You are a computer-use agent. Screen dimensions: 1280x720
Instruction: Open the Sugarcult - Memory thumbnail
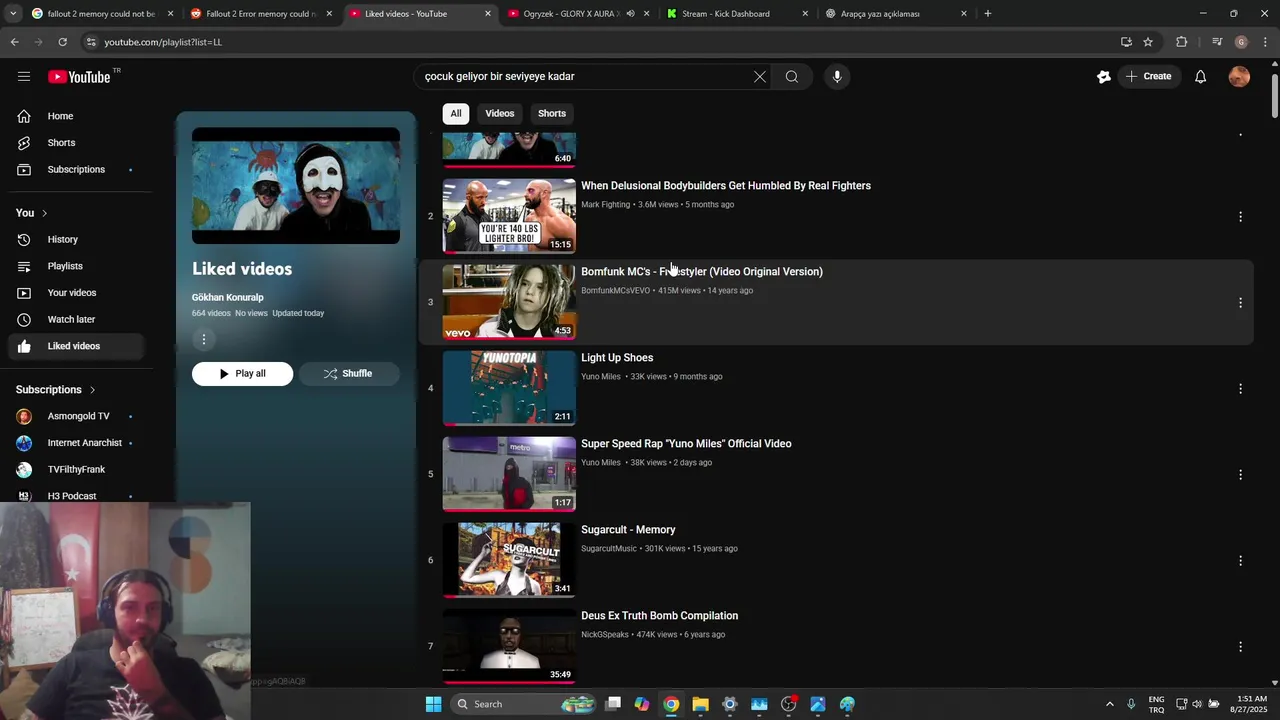click(x=509, y=560)
